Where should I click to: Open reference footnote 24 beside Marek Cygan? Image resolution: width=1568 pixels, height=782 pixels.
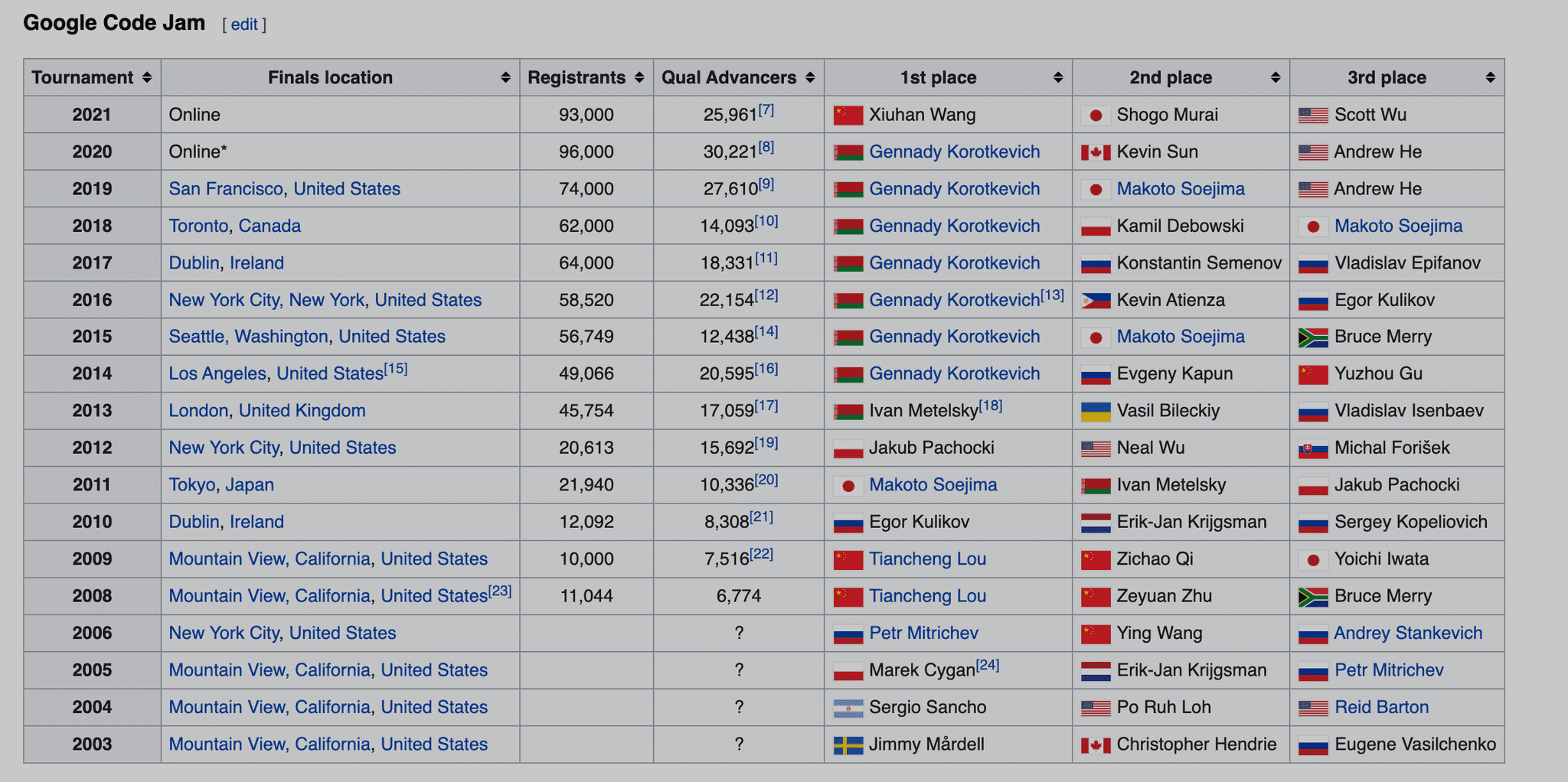click(x=988, y=666)
